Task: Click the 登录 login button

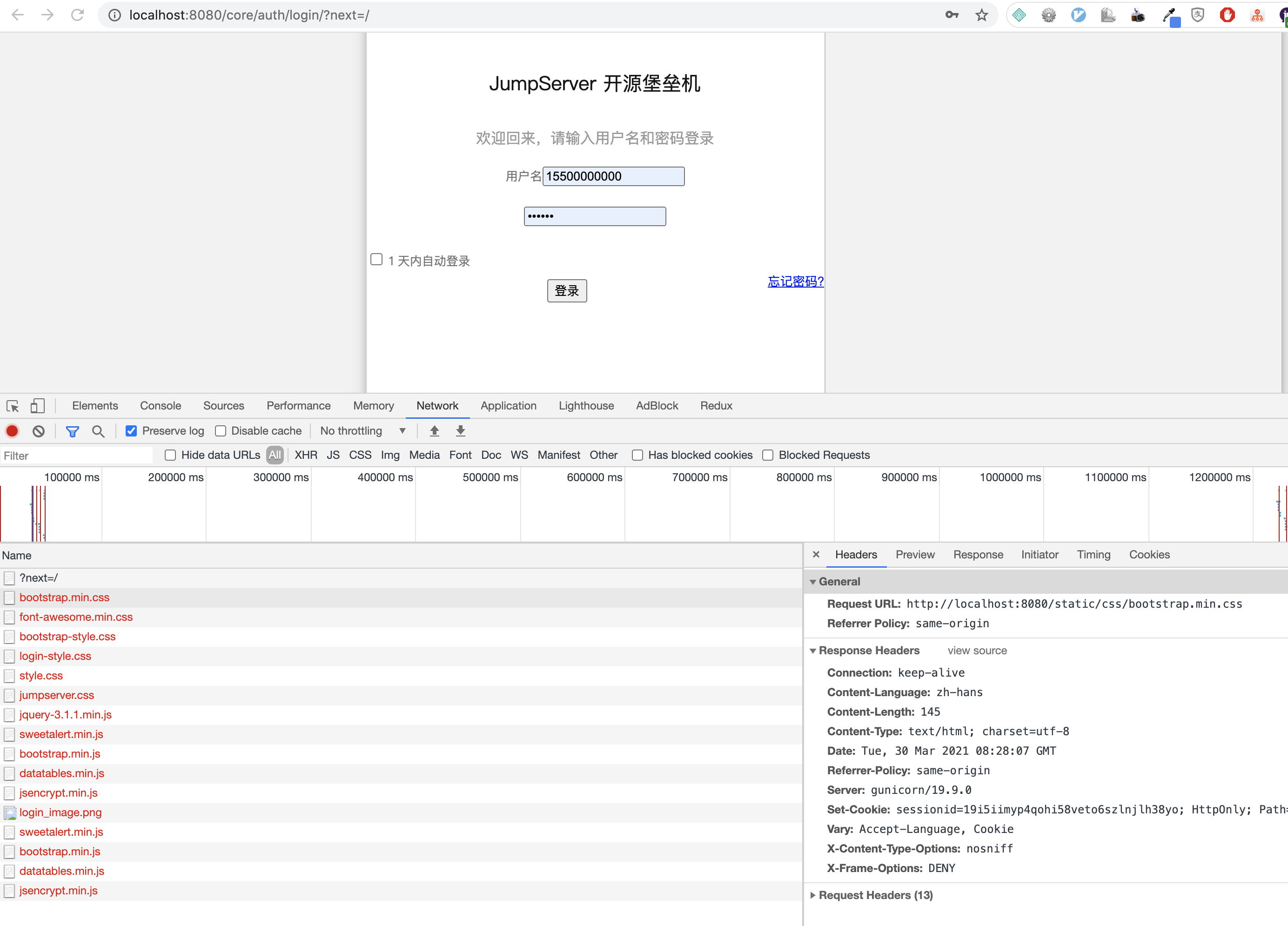Action: (x=566, y=290)
